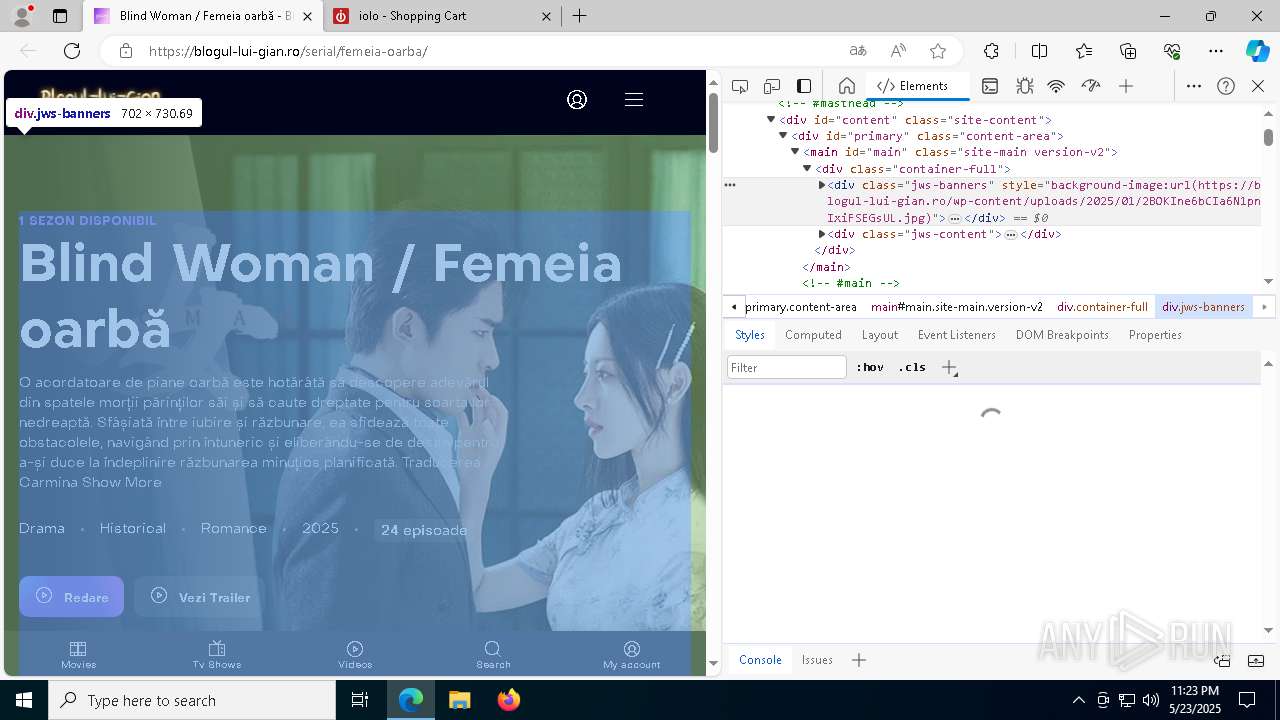This screenshot has height=720, width=1280.
Task: Switch to the Computed tab
Action: pyautogui.click(x=813, y=335)
